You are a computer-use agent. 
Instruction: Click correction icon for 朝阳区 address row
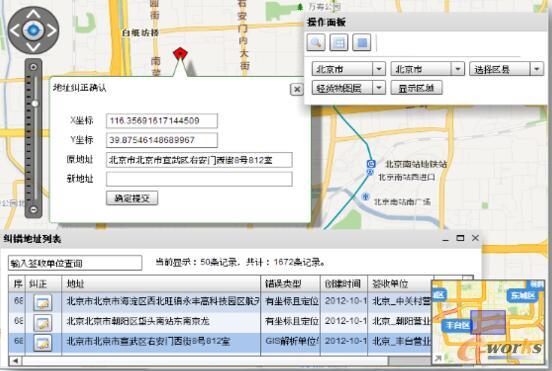coord(43,323)
